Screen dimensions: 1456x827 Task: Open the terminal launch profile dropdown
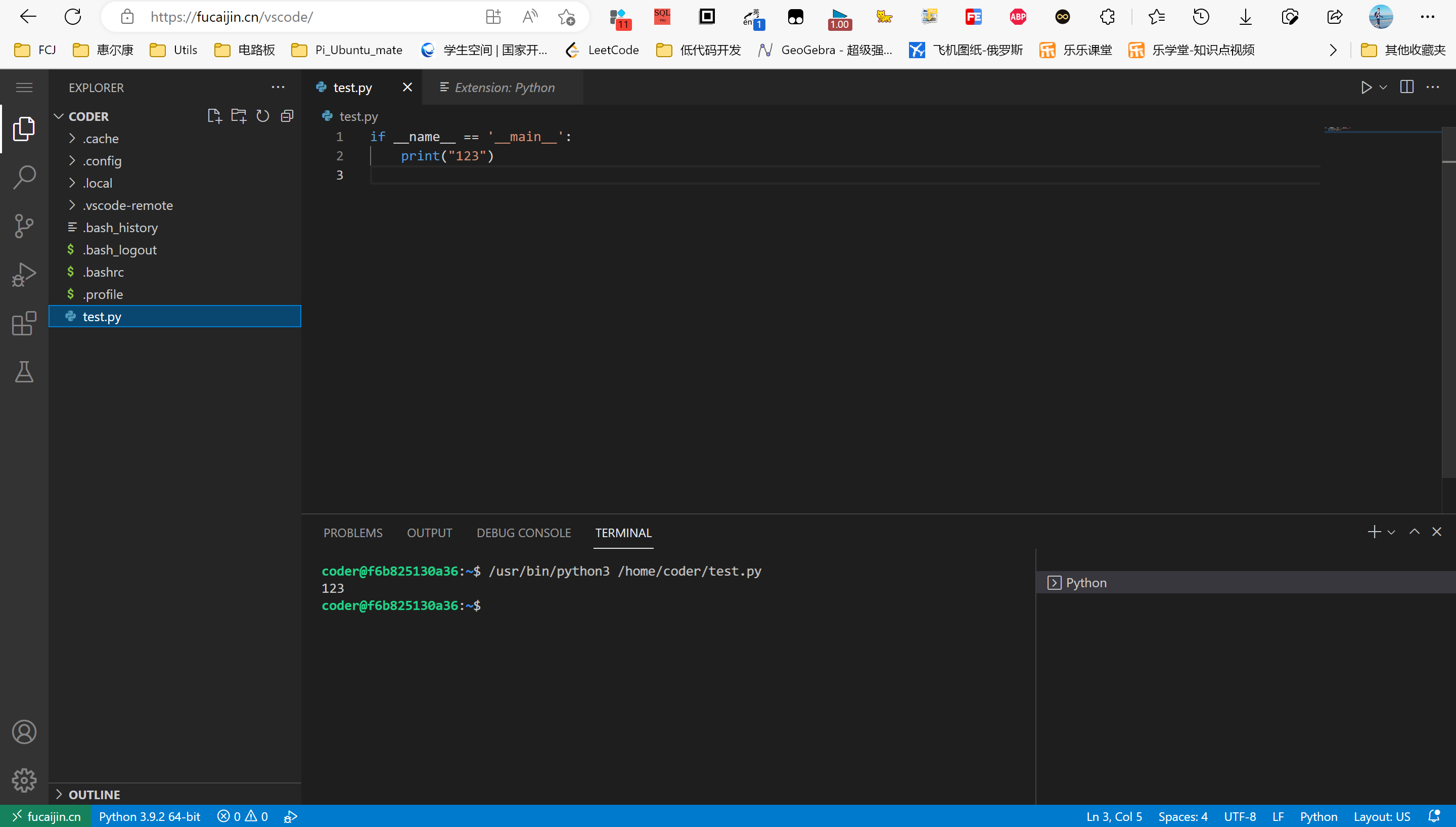coord(1391,532)
